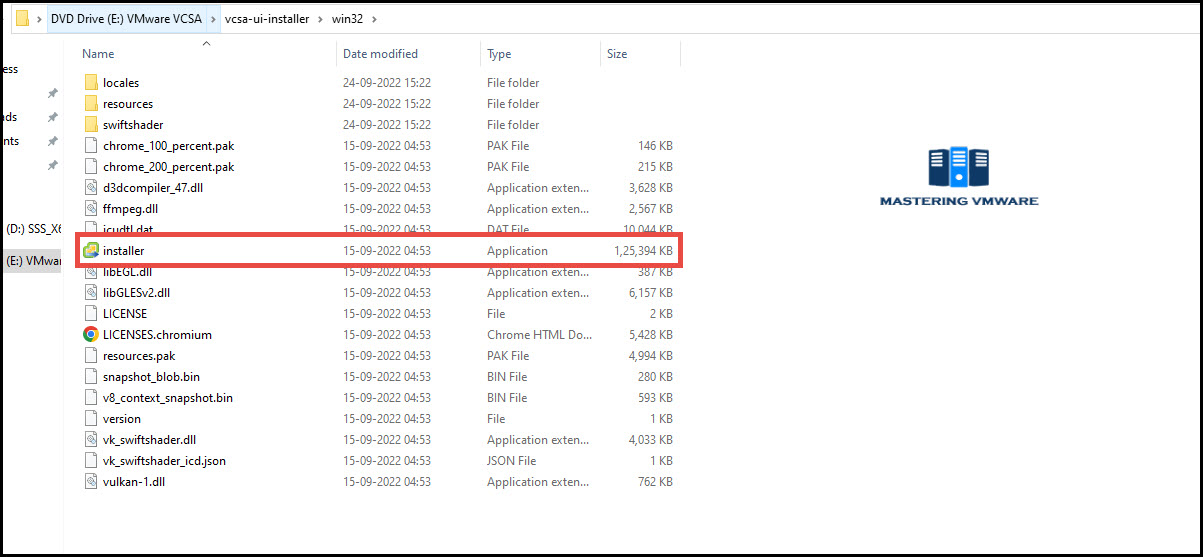Open the locales folder icon
The image size is (1203, 557).
pyautogui.click(x=91, y=83)
